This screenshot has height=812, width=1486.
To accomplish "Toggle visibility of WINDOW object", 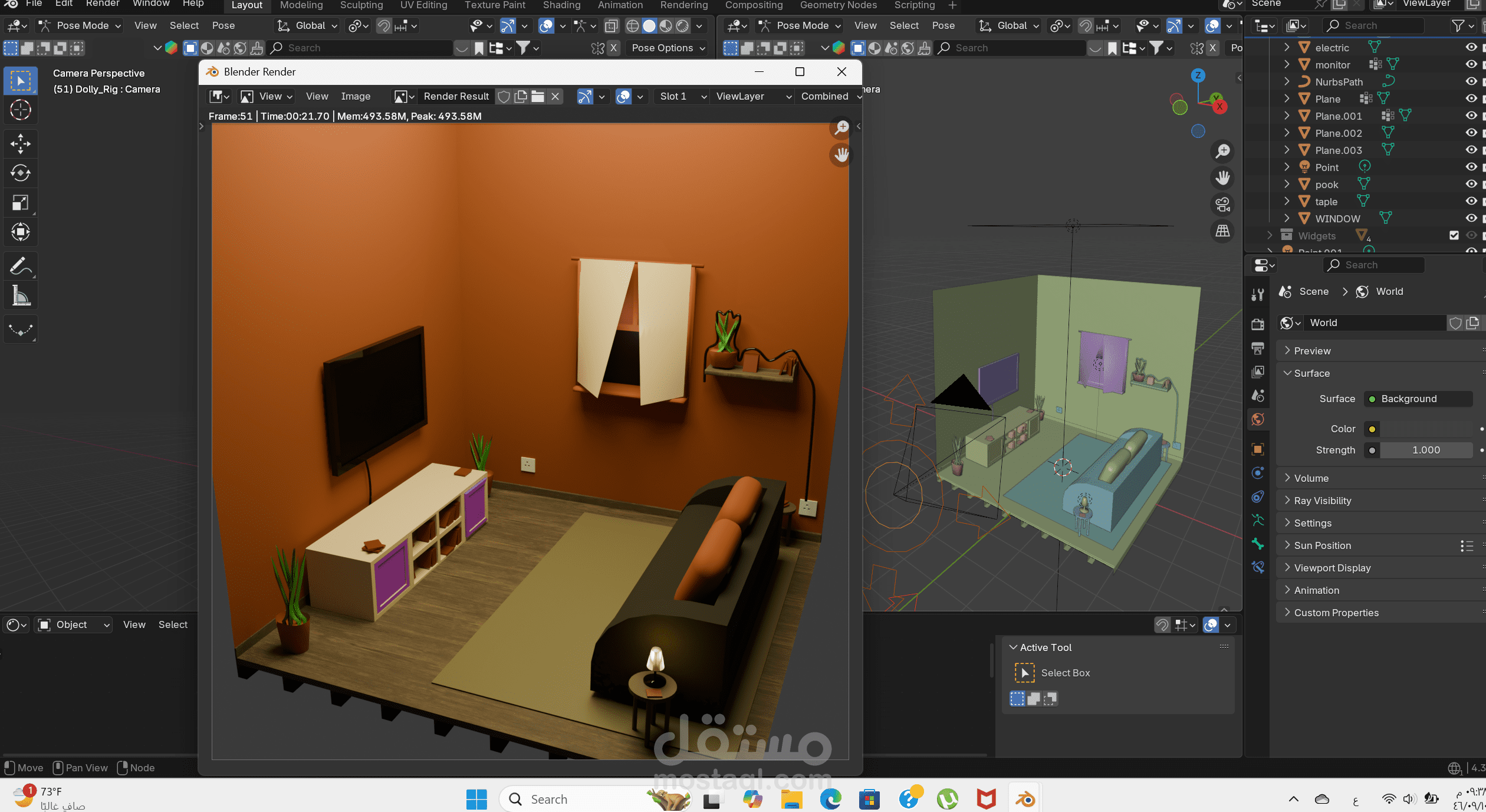I will (x=1471, y=218).
